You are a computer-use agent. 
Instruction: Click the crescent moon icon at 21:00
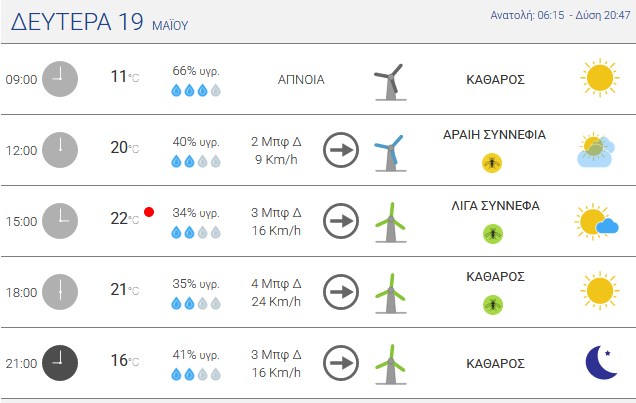click(x=601, y=362)
